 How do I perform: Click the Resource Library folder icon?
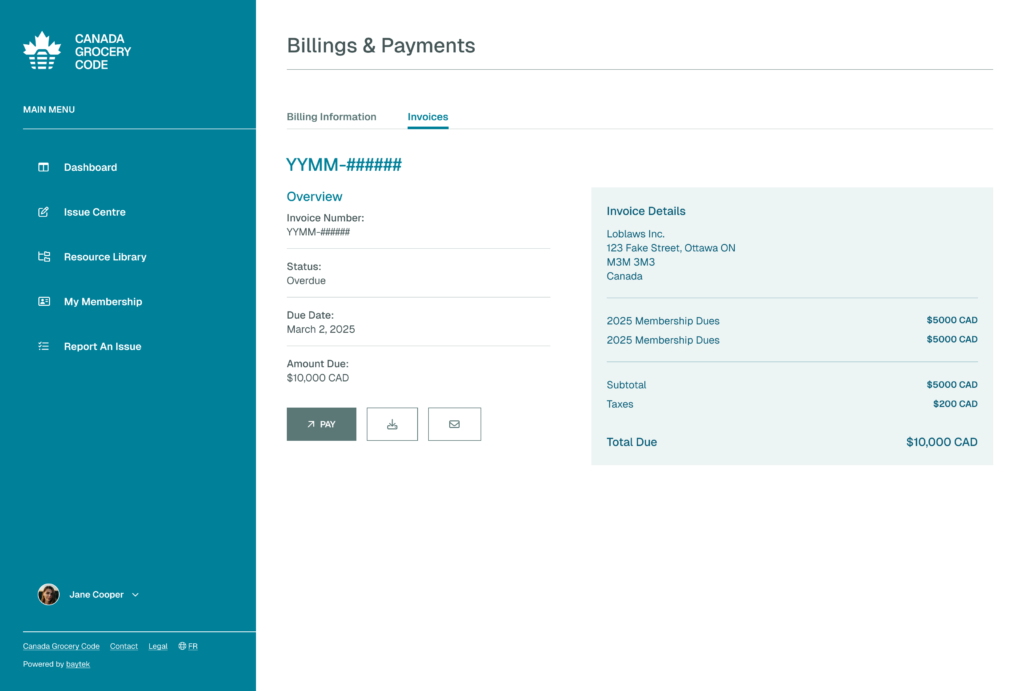point(44,257)
